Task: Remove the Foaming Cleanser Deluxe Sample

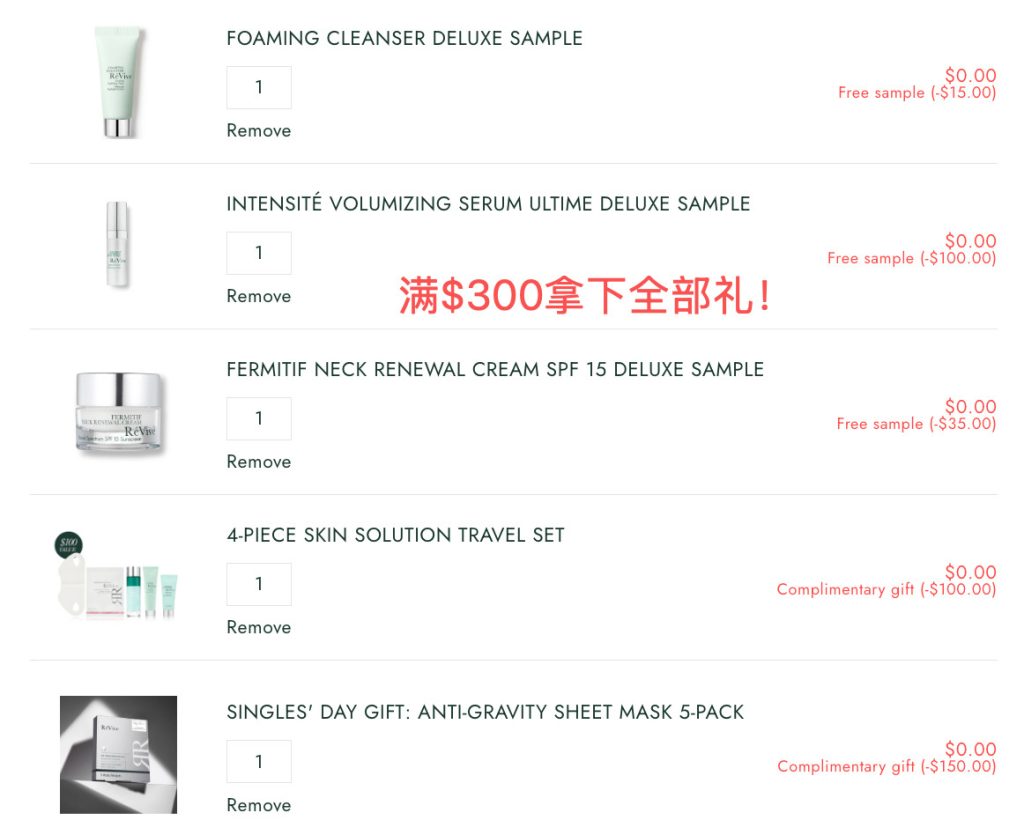Action: (x=259, y=131)
